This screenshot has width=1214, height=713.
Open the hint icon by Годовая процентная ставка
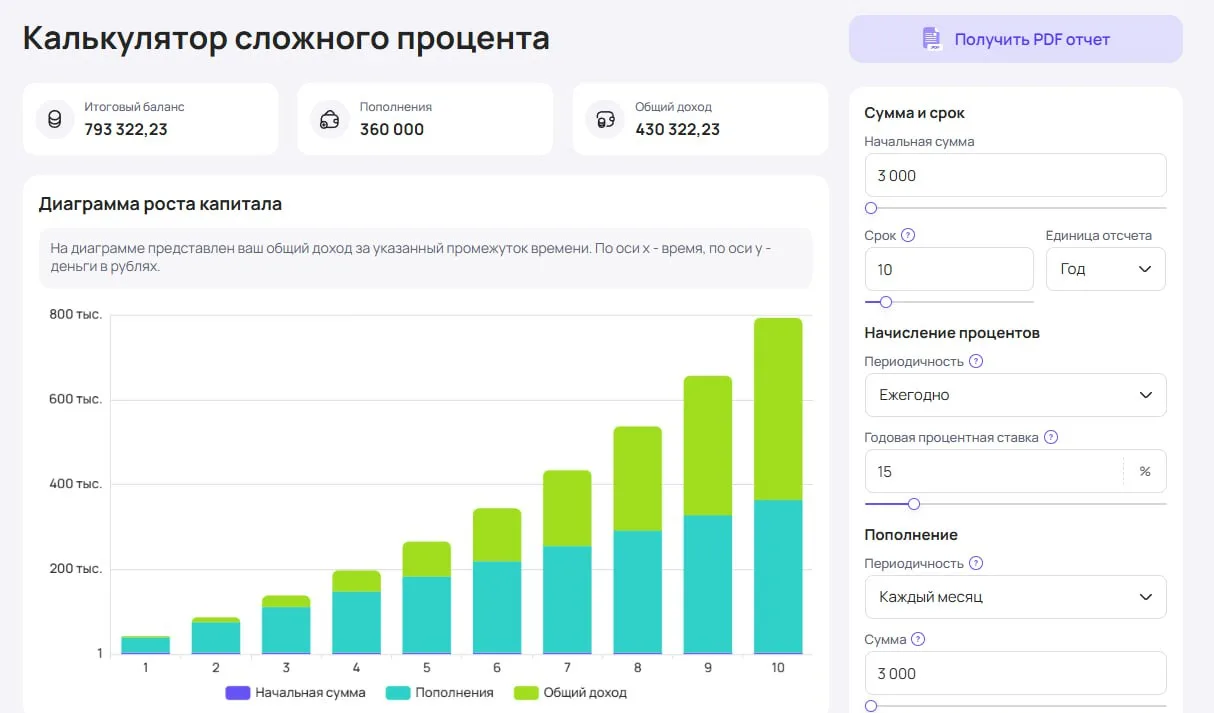[1051, 437]
